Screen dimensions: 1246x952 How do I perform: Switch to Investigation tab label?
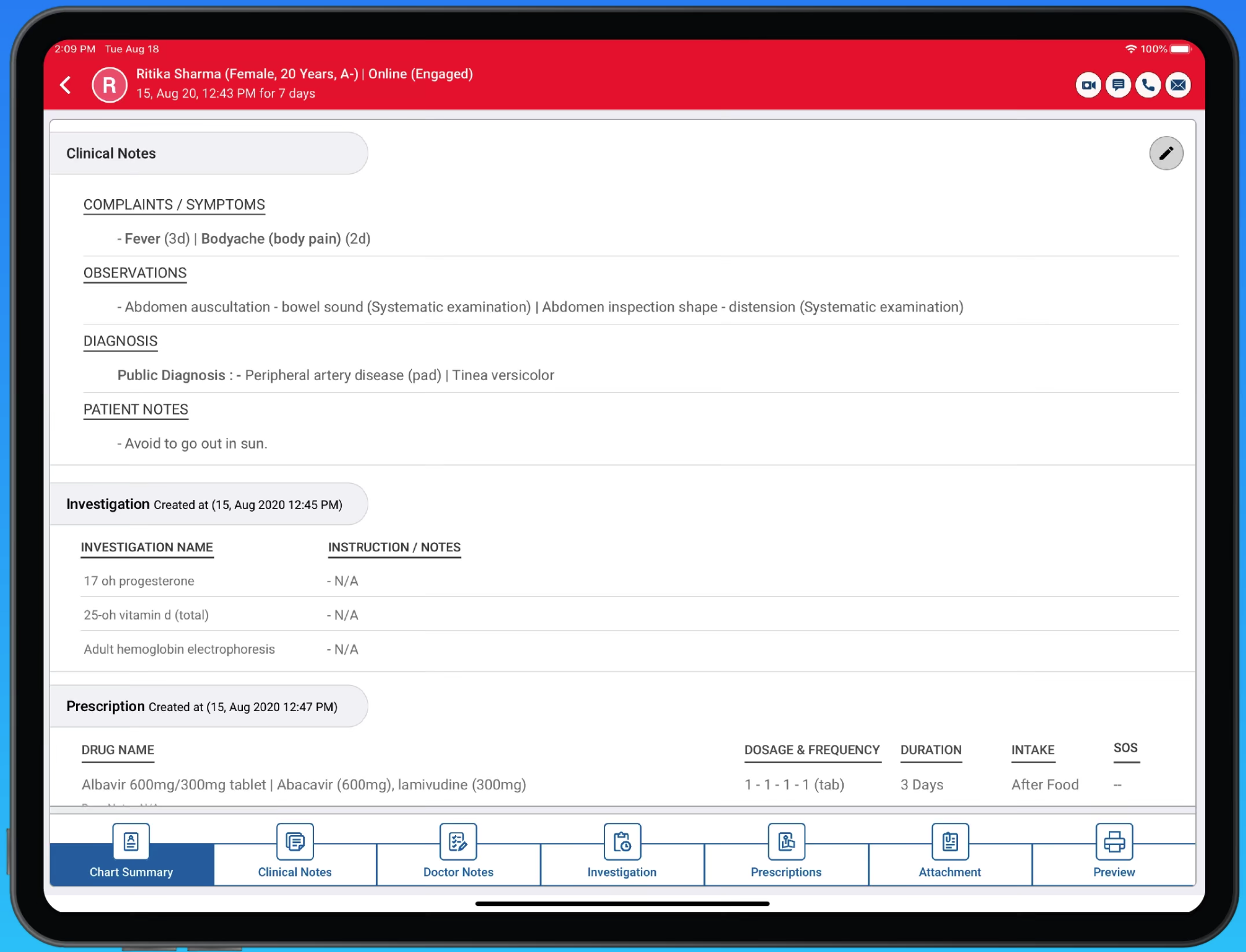coord(622,872)
